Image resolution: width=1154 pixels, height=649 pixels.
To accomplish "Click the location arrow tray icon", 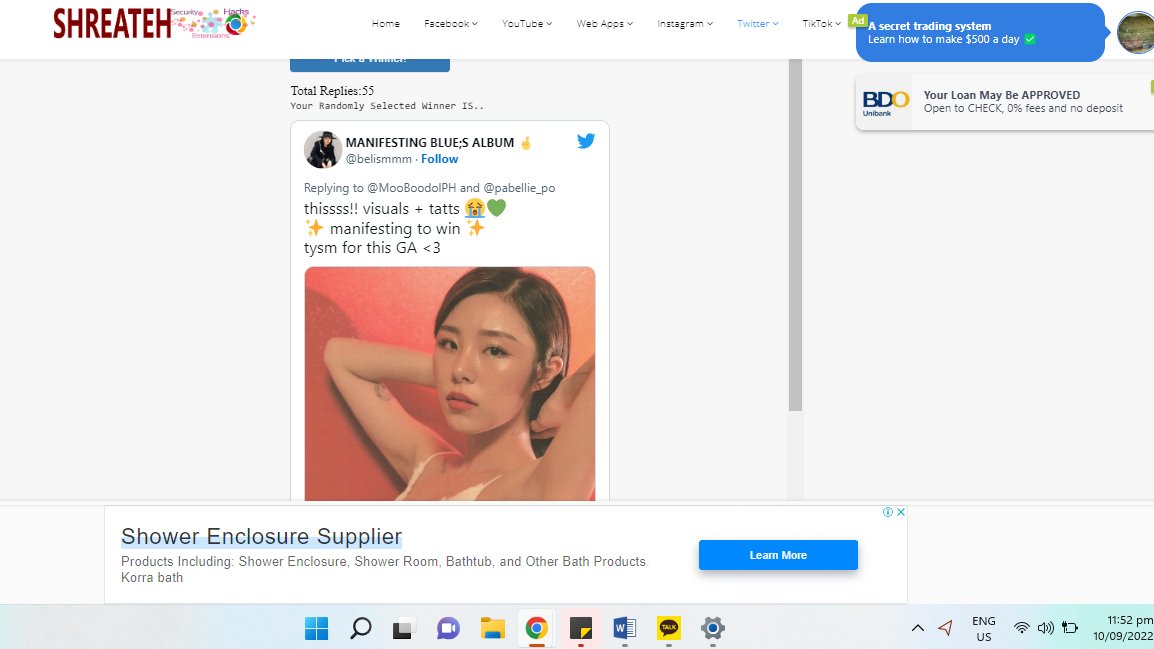I will 945,628.
